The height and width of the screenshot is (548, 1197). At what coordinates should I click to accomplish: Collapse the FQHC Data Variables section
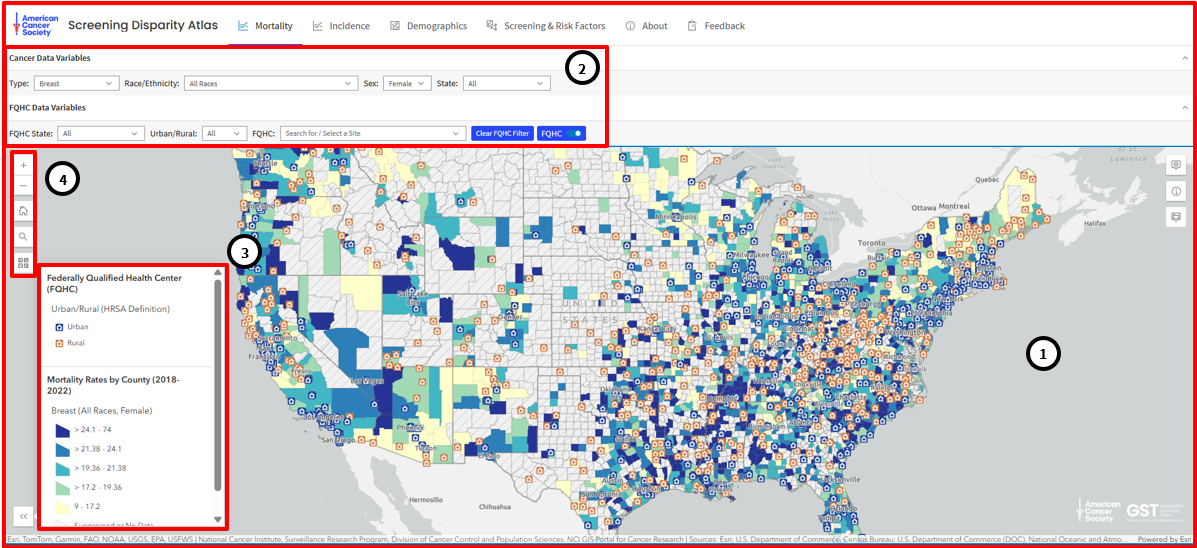click(x=1184, y=108)
